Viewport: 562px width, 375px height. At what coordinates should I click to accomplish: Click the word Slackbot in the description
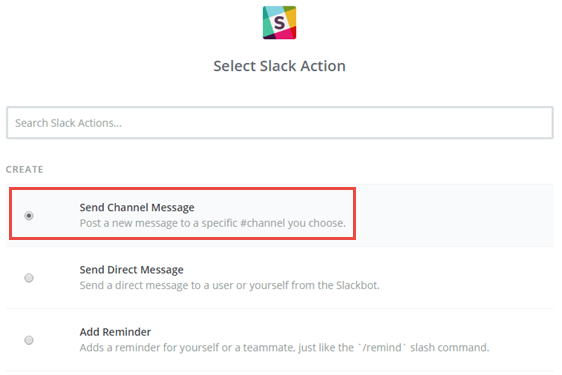pos(357,285)
